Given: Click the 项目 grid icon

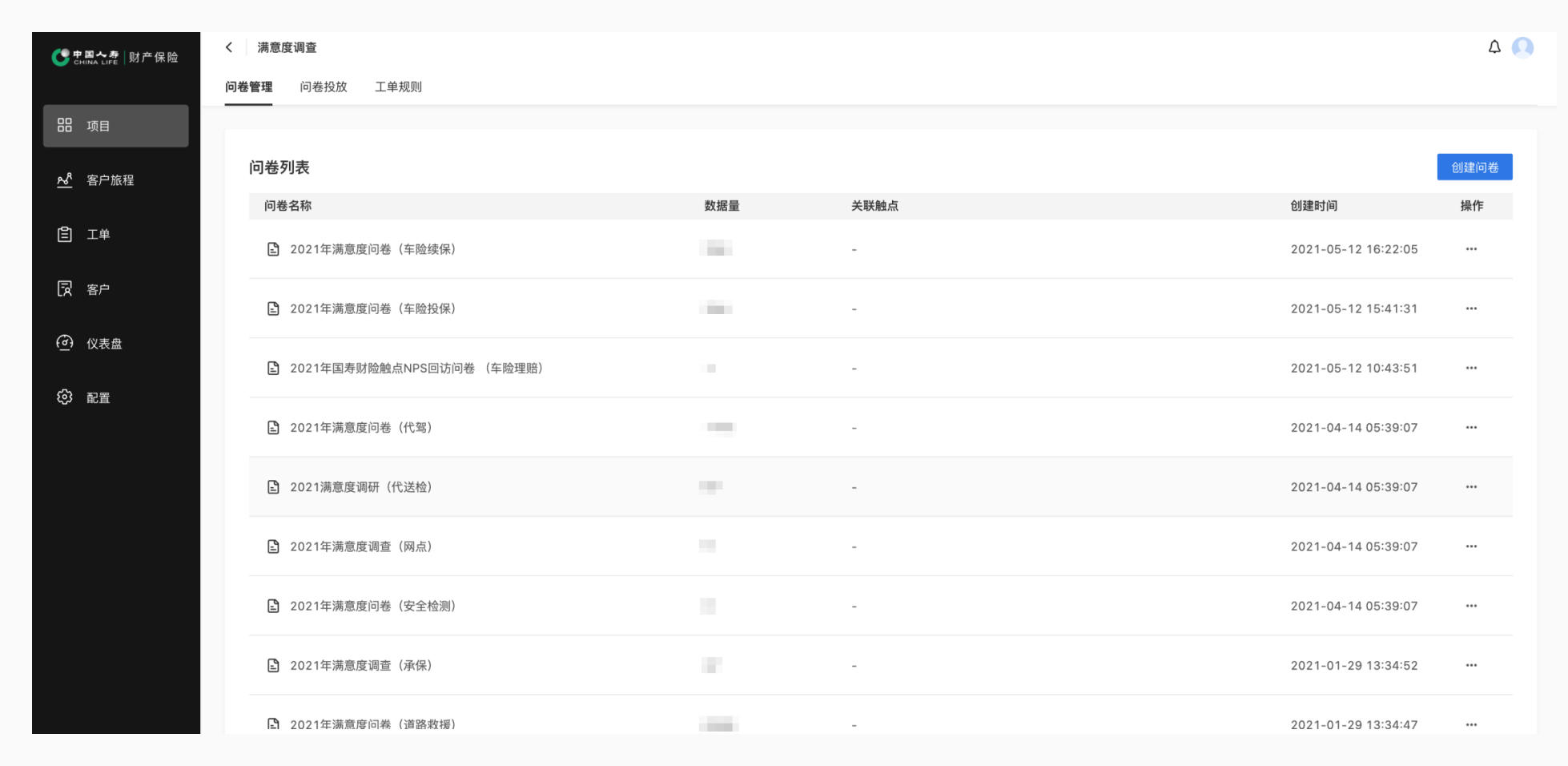Looking at the screenshot, I should (x=65, y=125).
